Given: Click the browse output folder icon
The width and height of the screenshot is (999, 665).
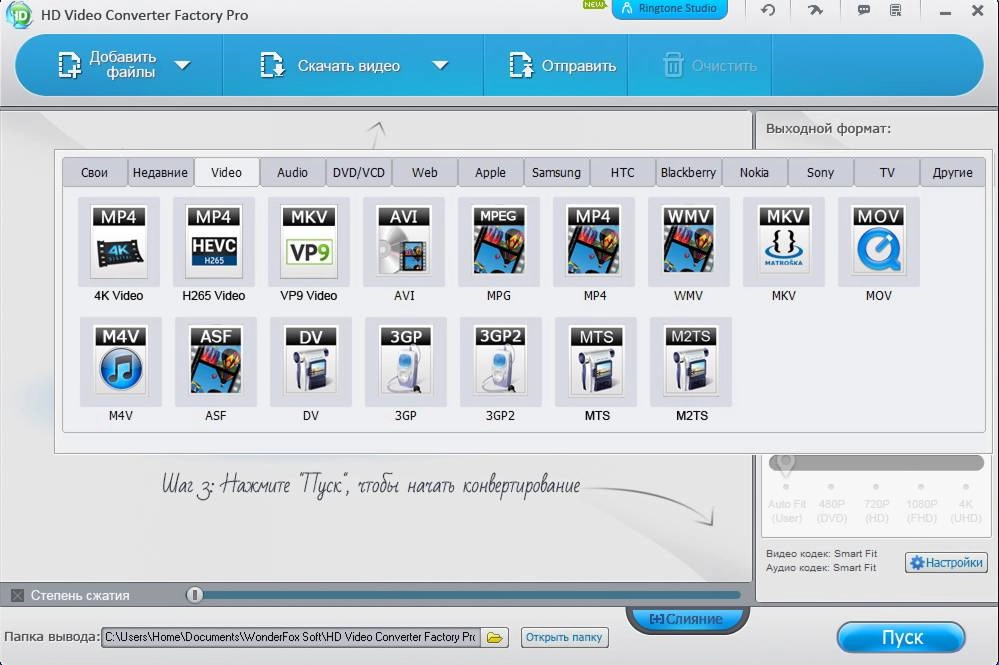Looking at the screenshot, I should click(494, 637).
